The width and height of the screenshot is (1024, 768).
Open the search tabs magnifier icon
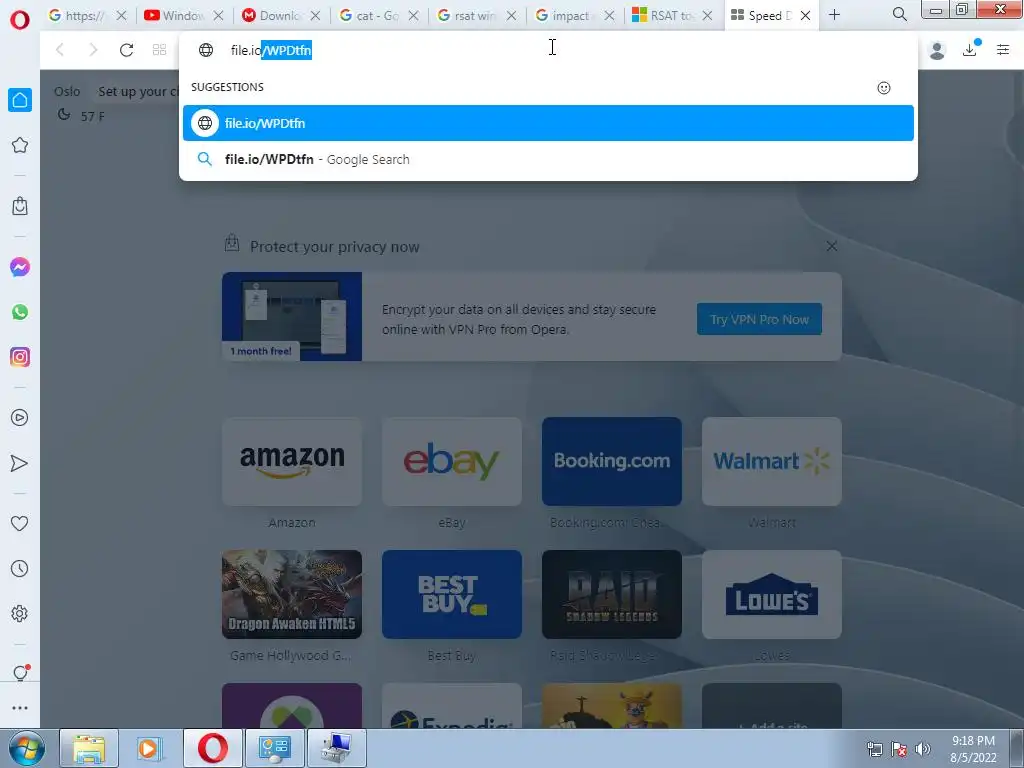899,14
